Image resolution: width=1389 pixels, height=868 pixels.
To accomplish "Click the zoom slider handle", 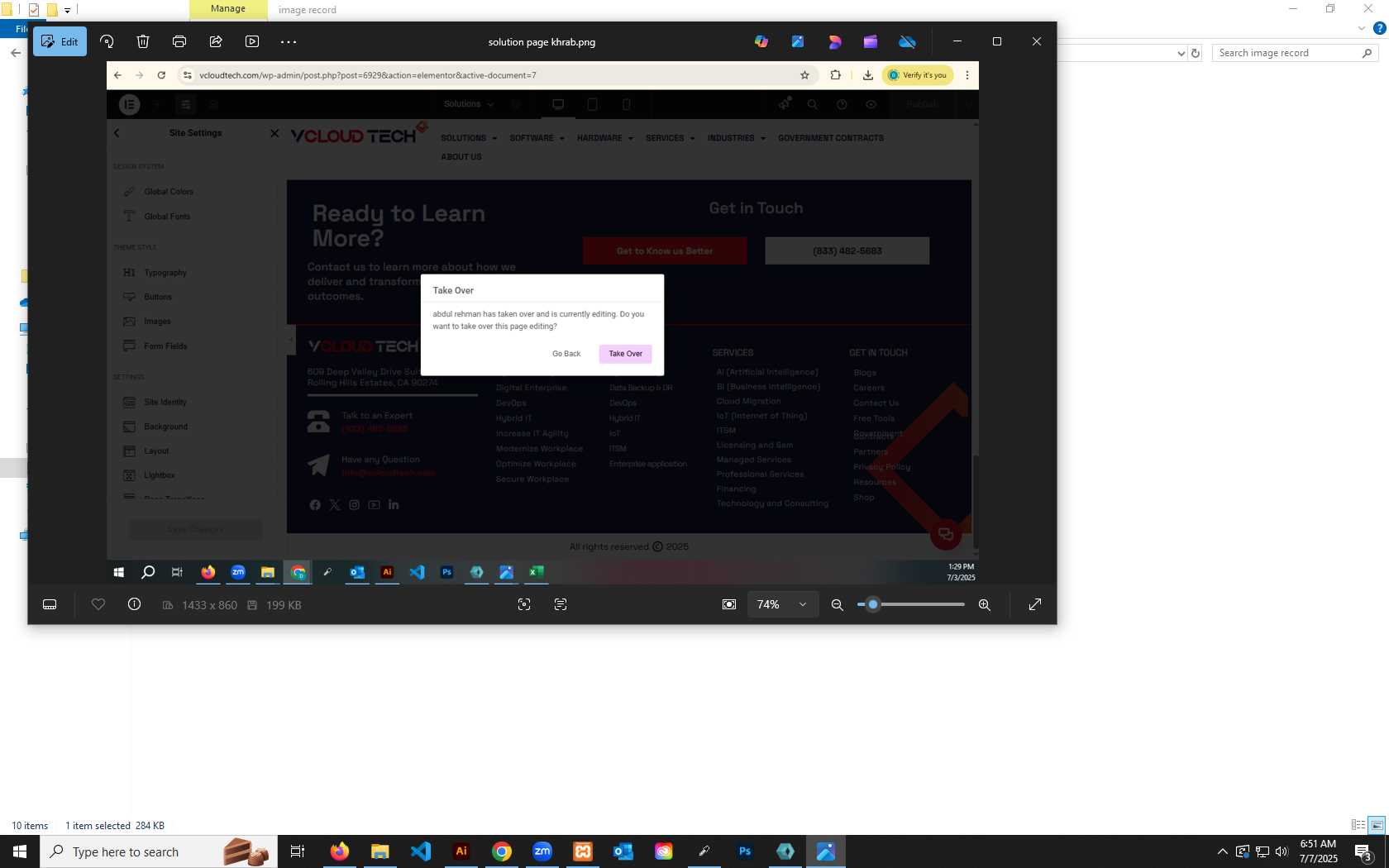I will tap(873, 604).
